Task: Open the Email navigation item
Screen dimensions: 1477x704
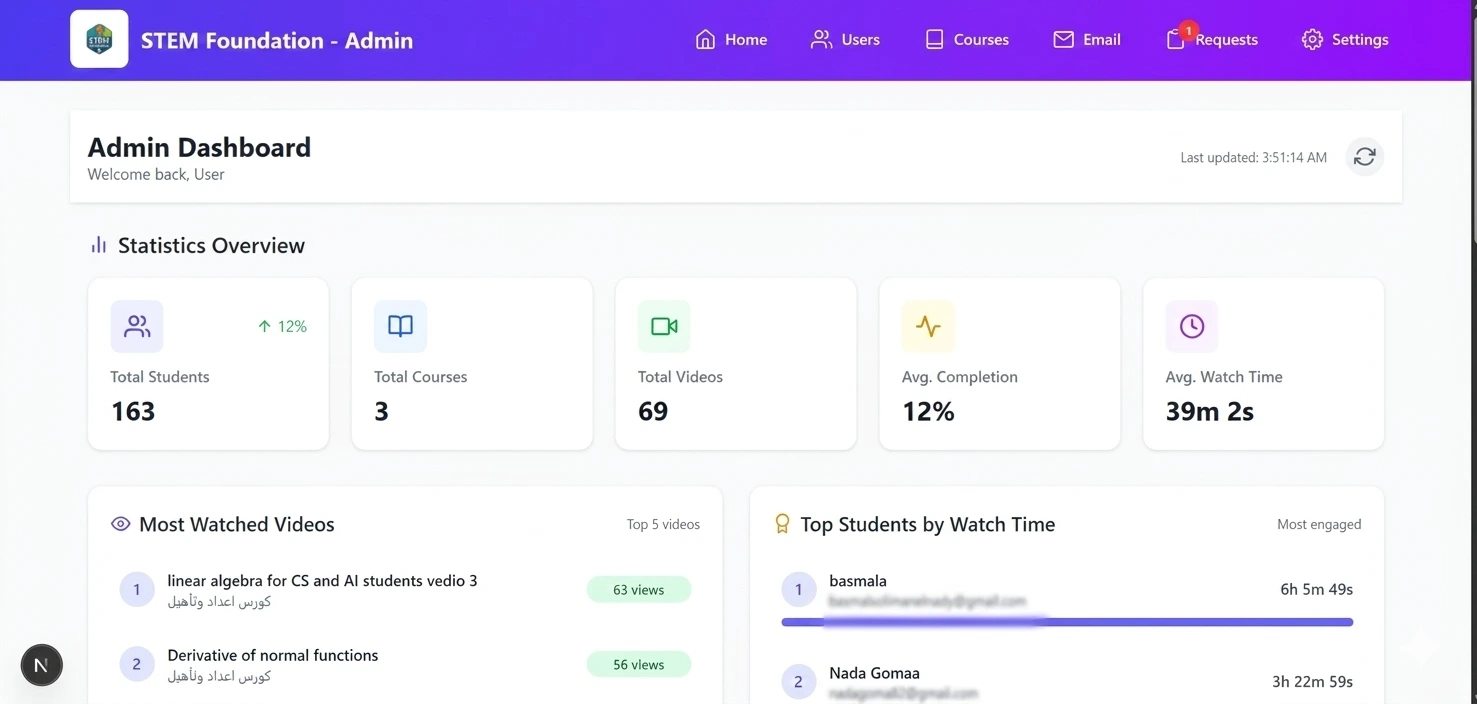Action: click(1086, 40)
